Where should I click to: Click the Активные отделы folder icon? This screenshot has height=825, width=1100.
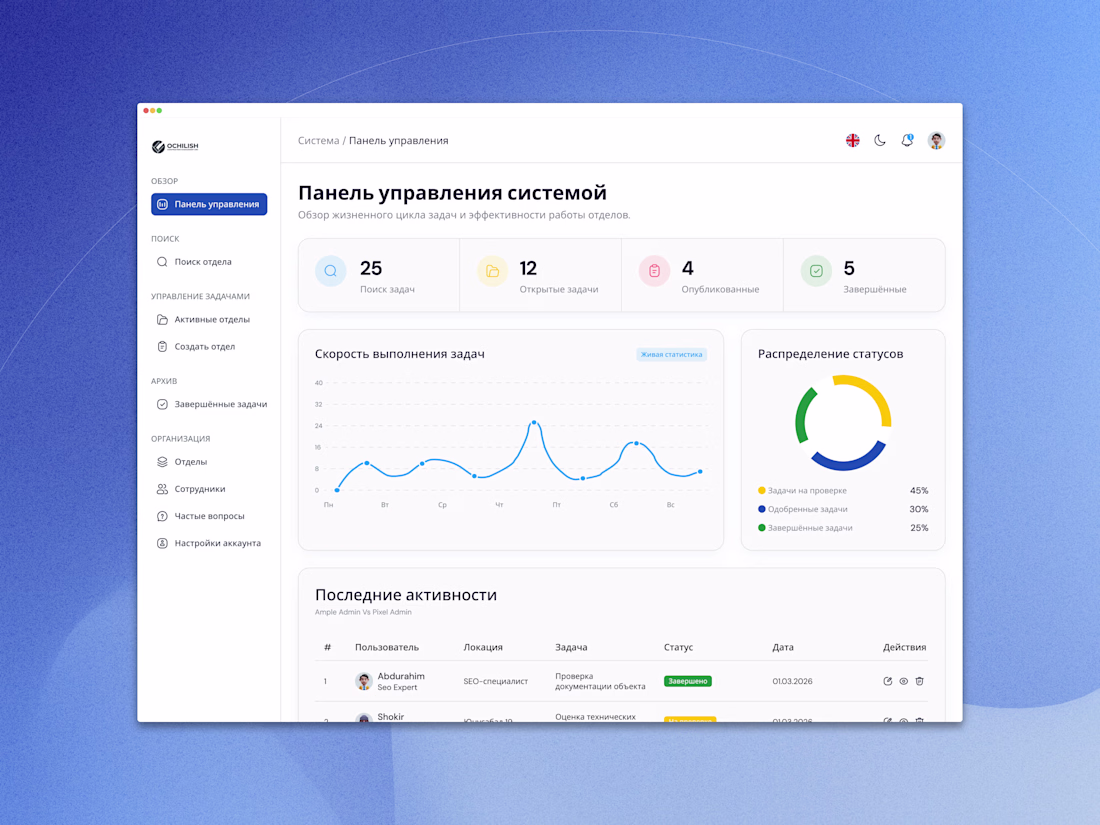(x=162, y=319)
